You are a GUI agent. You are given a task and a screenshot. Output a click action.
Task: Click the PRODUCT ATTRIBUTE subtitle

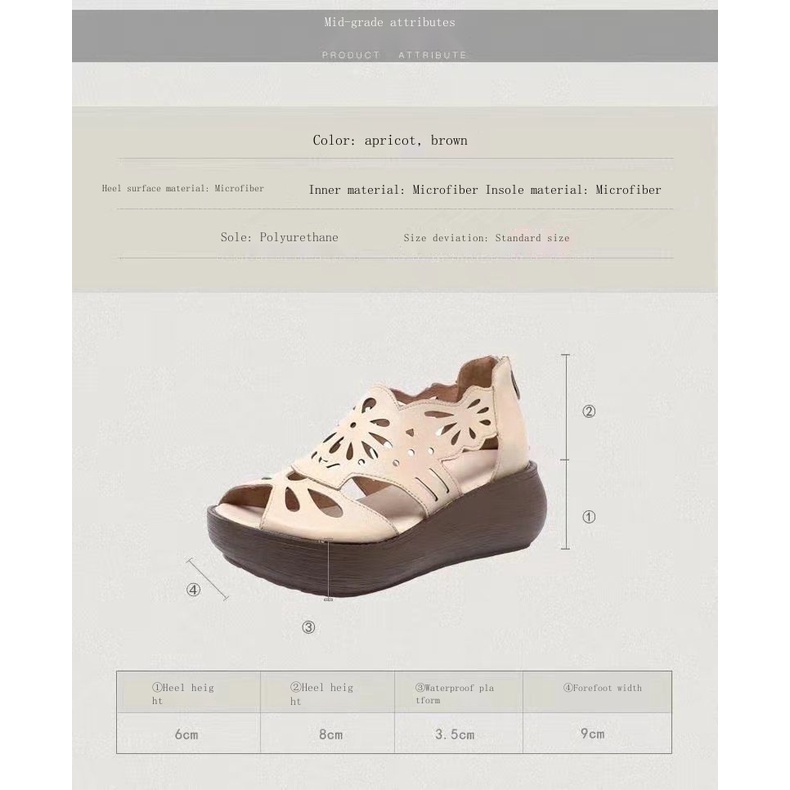click(394, 55)
